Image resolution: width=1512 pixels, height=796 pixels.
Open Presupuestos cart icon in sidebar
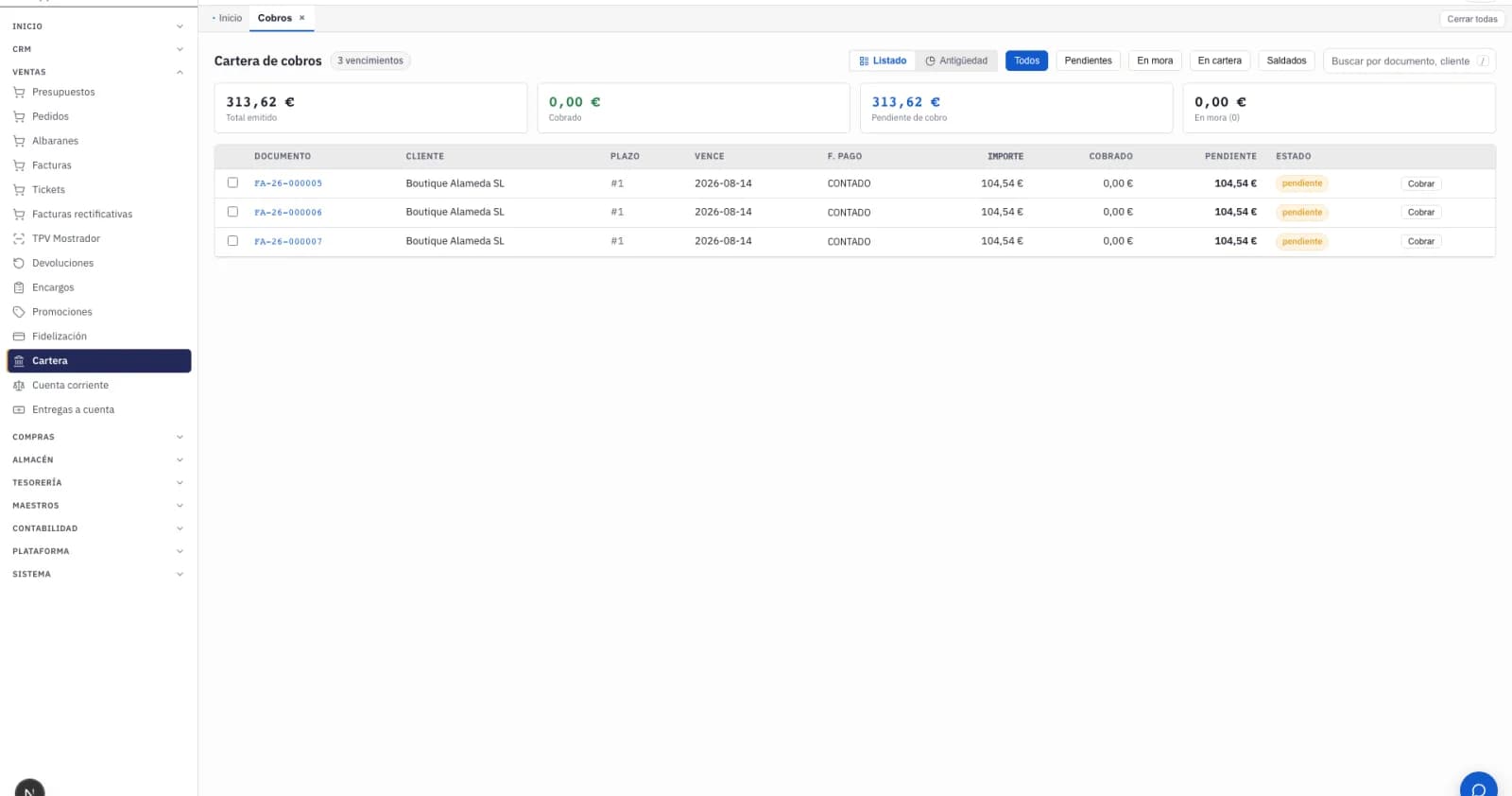(x=19, y=93)
